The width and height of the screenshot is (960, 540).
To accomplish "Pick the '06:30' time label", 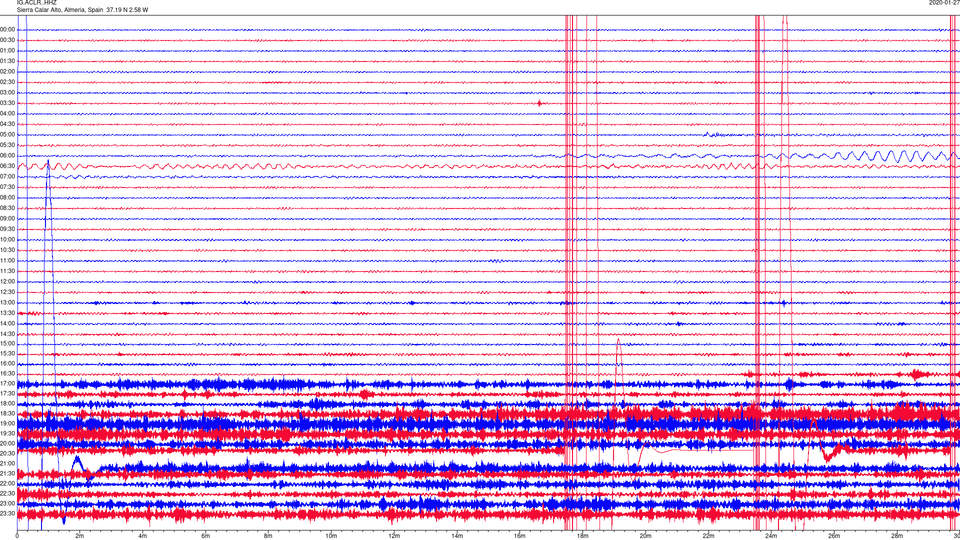I will tap(7, 166).
